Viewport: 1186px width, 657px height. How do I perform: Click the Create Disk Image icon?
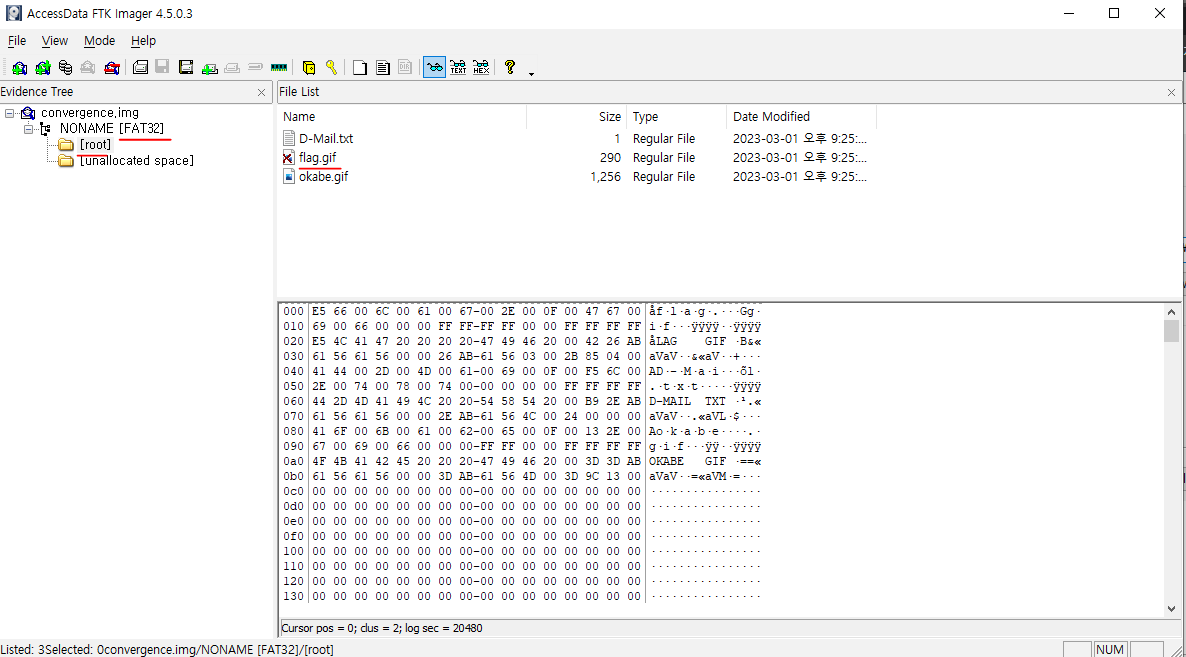click(140, 67)
